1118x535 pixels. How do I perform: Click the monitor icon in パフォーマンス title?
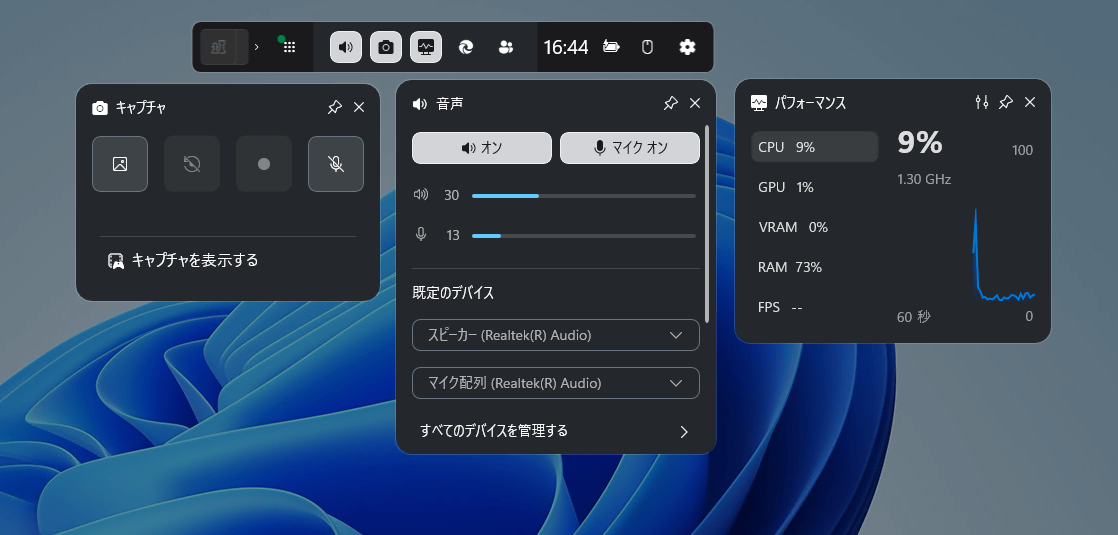[759, 103]
